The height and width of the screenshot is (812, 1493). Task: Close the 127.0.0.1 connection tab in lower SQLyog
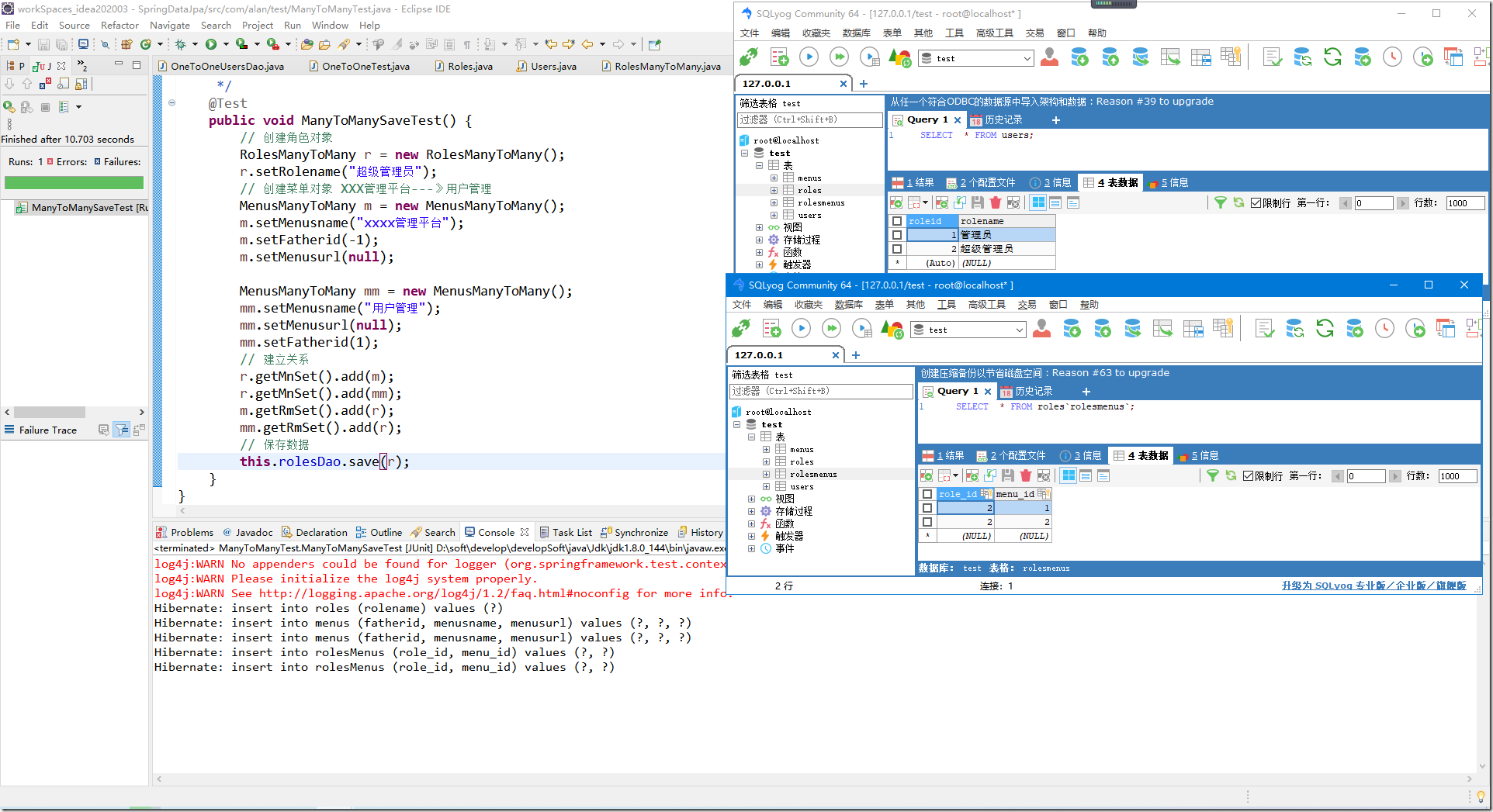tap(836, 355)
